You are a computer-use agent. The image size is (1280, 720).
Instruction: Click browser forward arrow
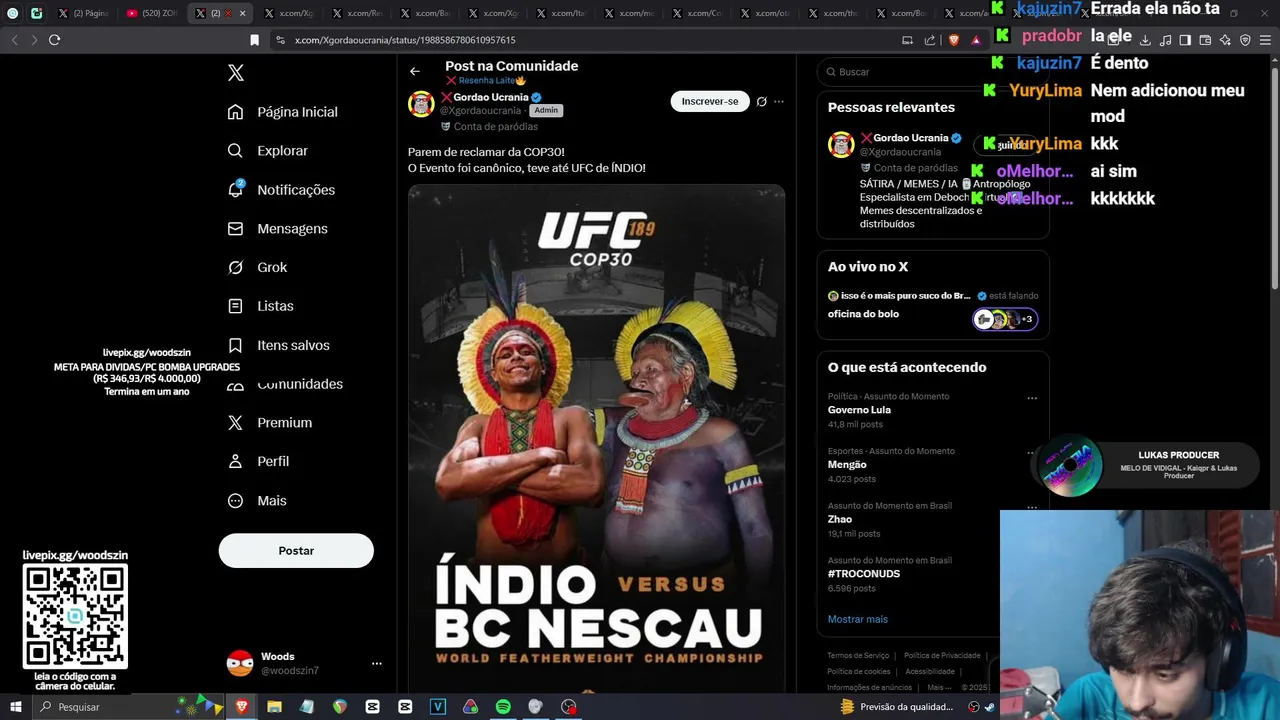click(34, 40)
